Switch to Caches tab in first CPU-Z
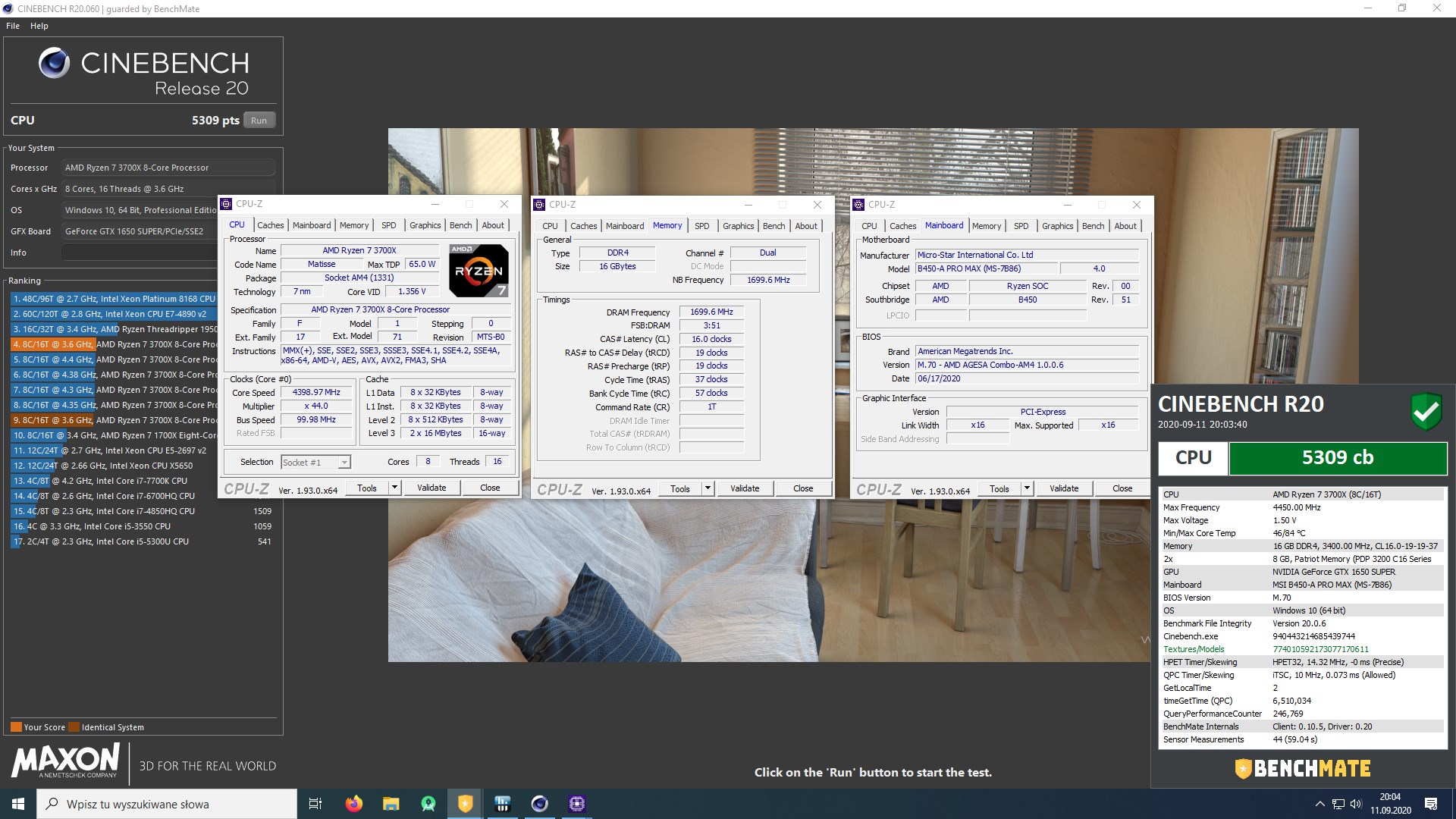The width and height of the screenshot is (1456, 819). click(270, 225)
